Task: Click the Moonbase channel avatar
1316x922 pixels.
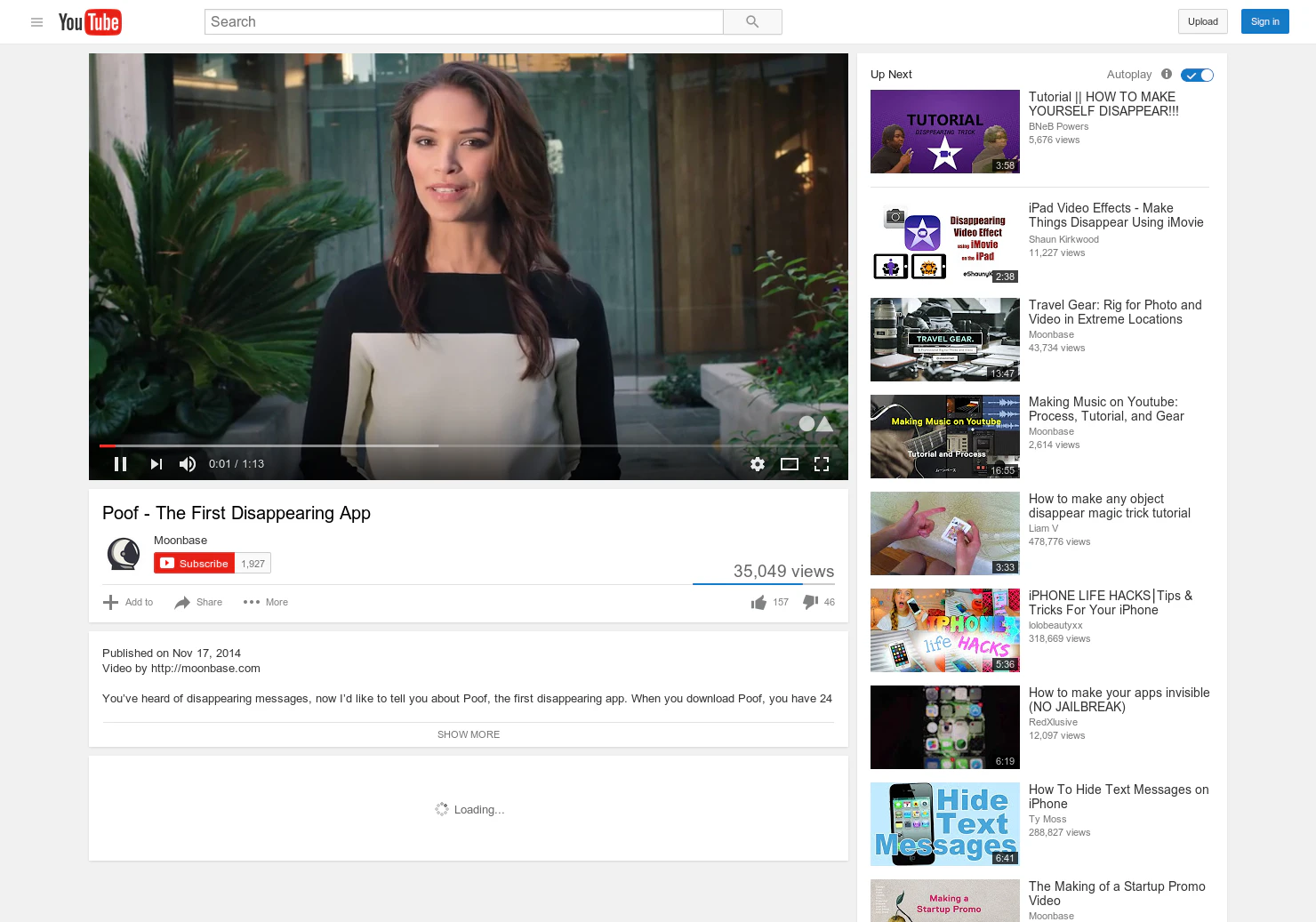Action: click(x=124, y=554)
